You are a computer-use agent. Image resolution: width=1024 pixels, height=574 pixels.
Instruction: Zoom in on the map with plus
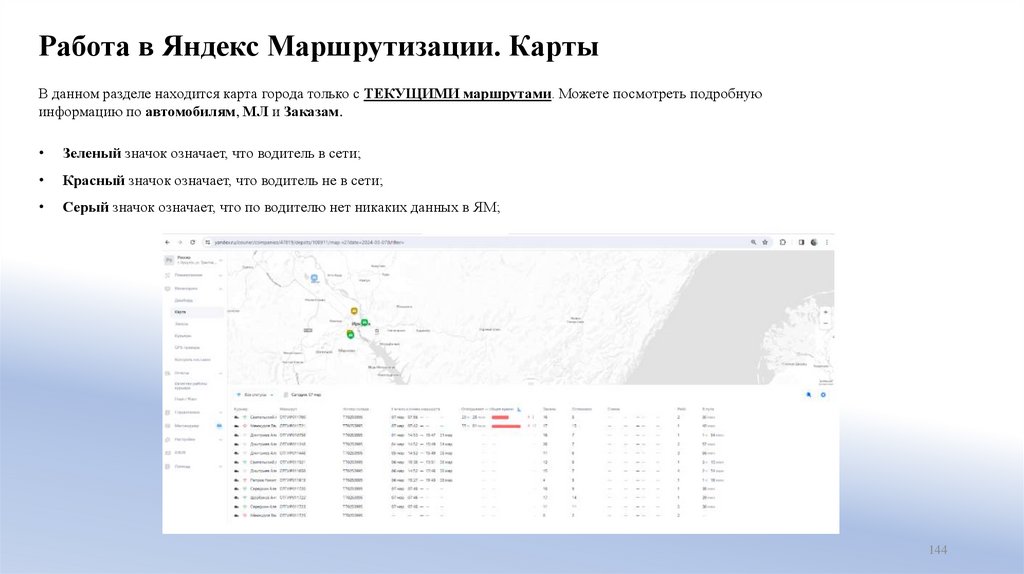coord(826,312)
